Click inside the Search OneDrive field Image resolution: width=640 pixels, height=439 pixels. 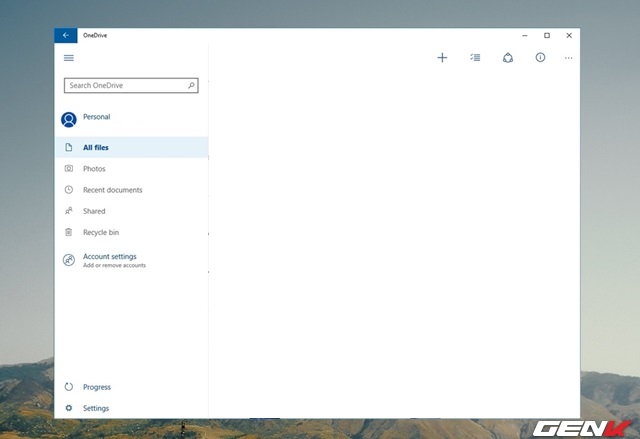point(123,86)
